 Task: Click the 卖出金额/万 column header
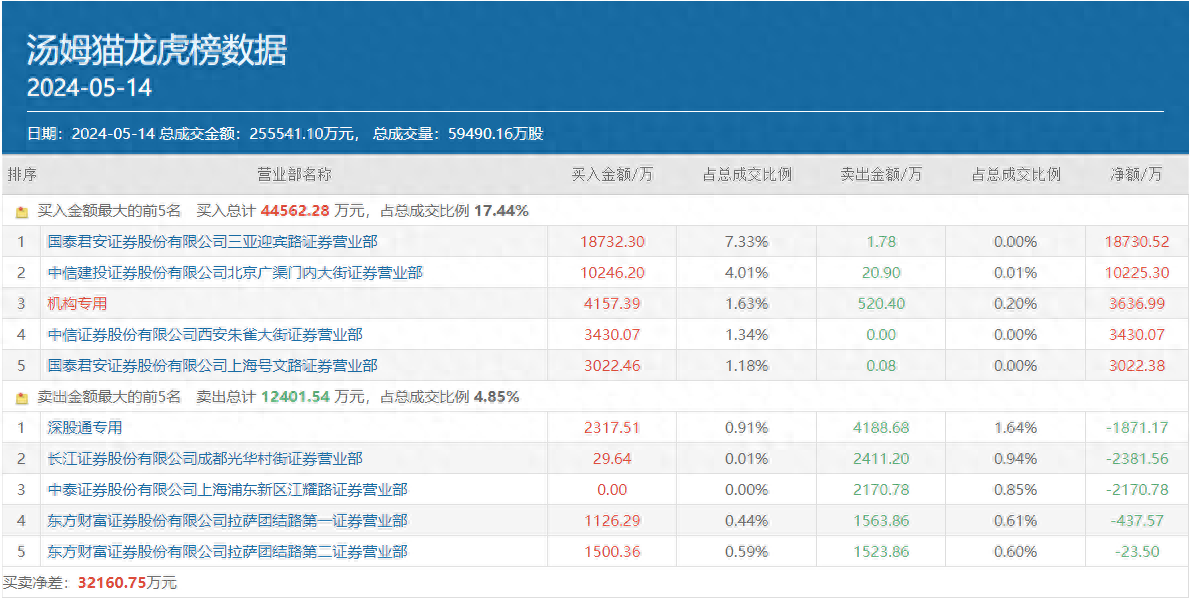point(881,174)
